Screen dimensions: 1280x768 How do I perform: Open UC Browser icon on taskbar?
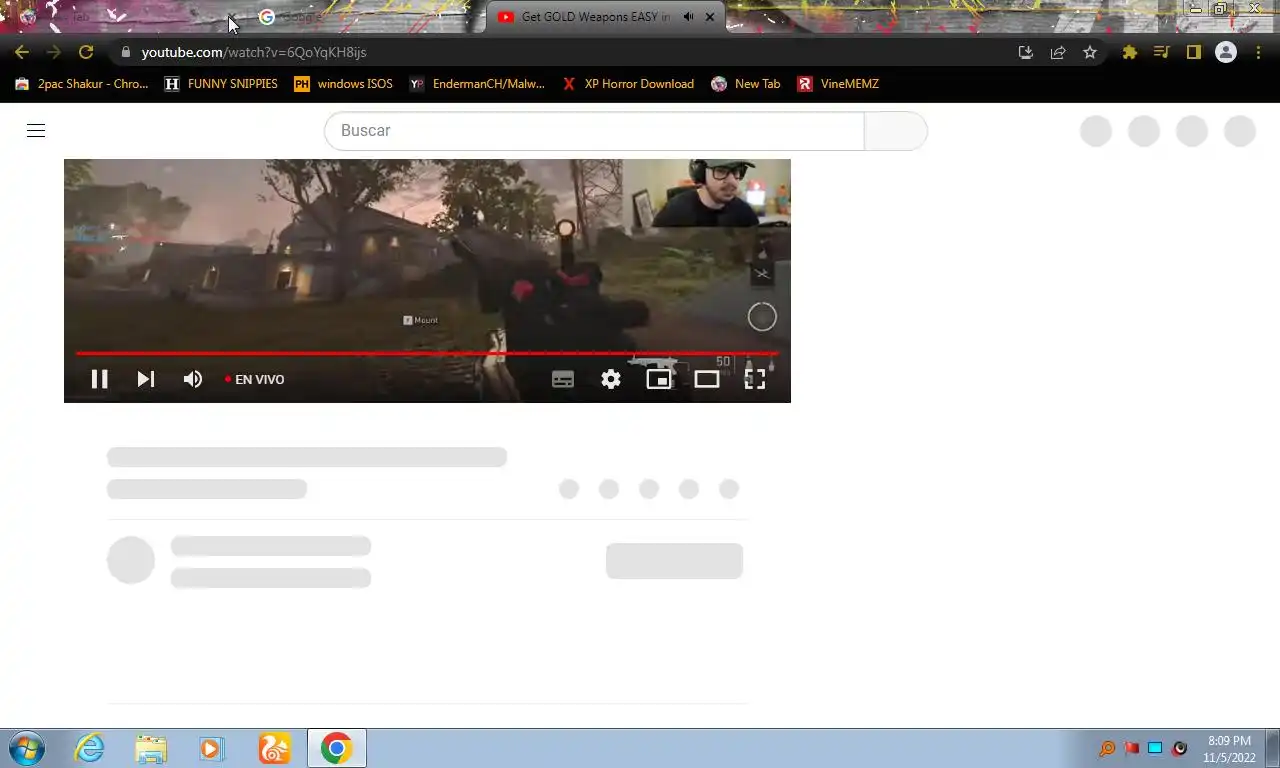click(x=274, y=748)
